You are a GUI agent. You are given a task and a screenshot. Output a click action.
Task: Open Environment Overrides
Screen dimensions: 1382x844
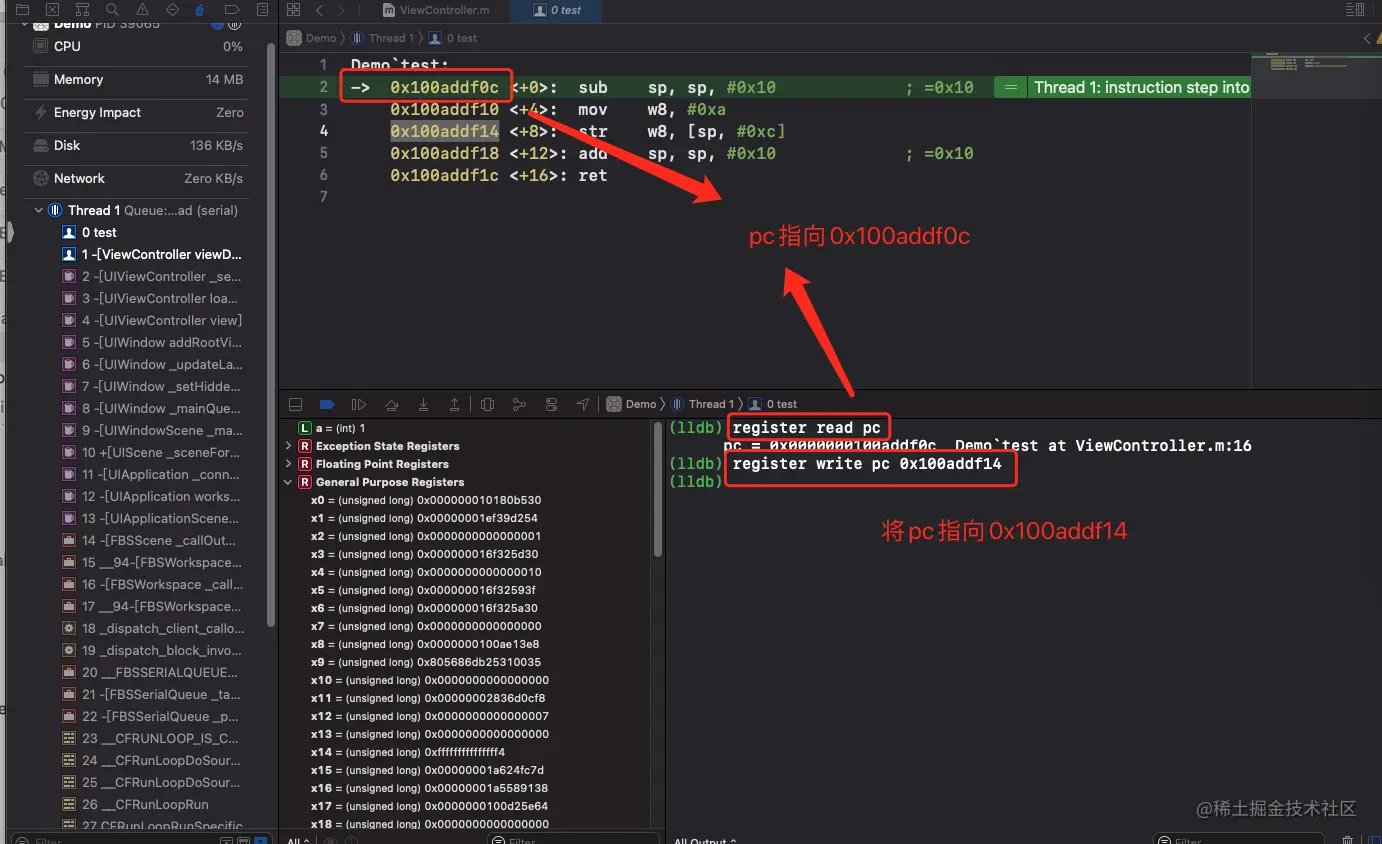coord(551,404)
